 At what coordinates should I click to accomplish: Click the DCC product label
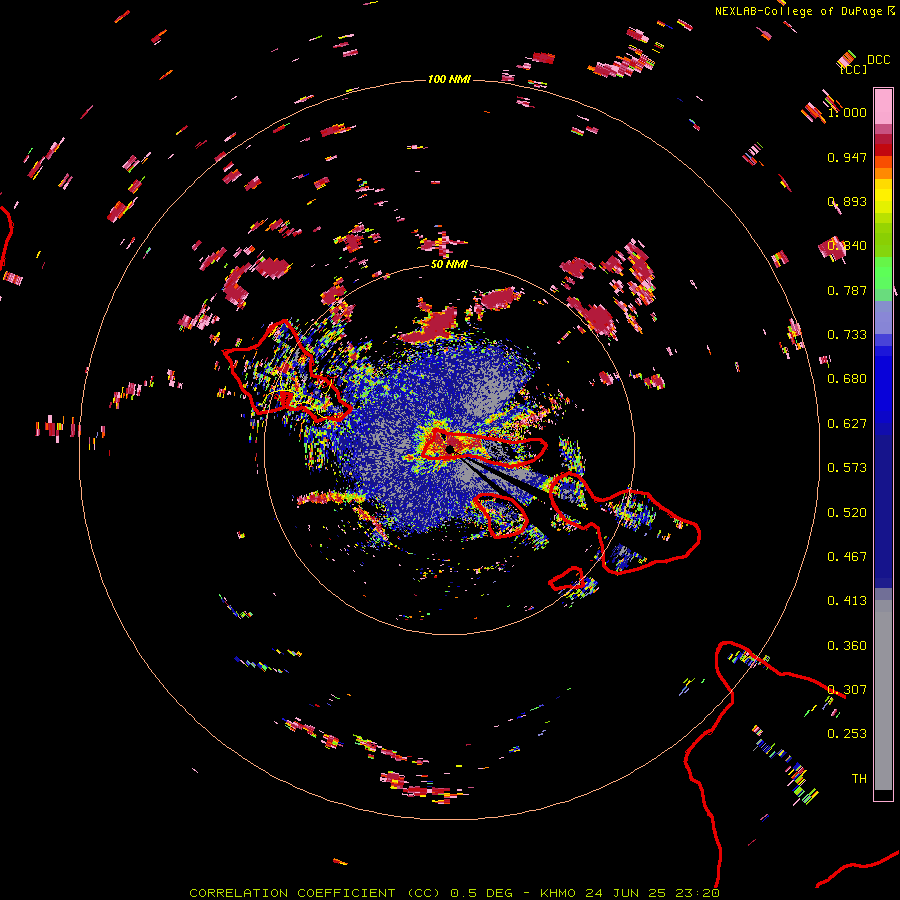click(x=878, y=60)
